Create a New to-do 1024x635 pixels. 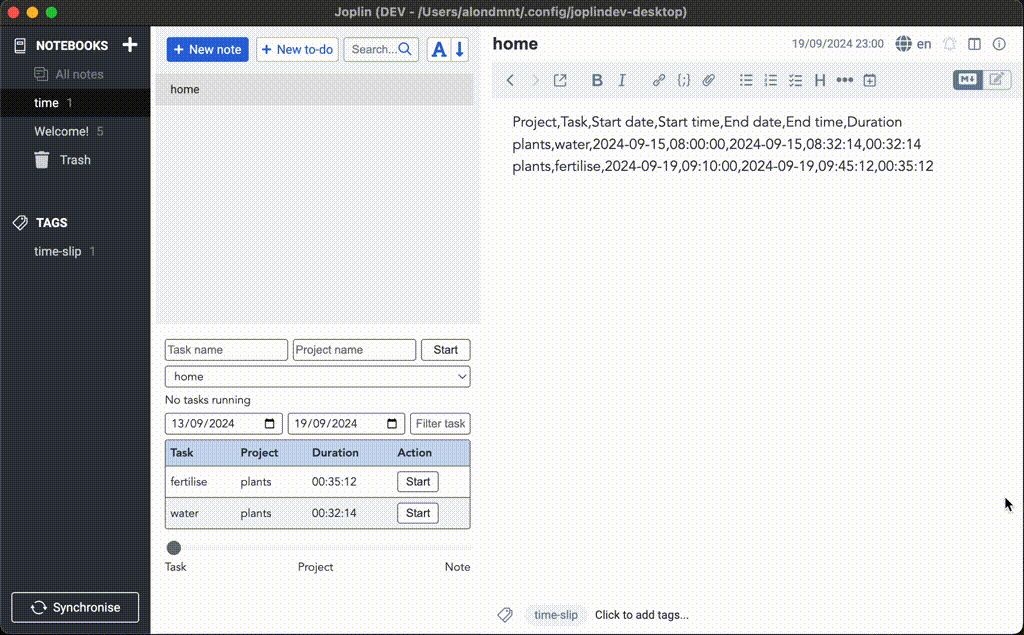point(297,50)
